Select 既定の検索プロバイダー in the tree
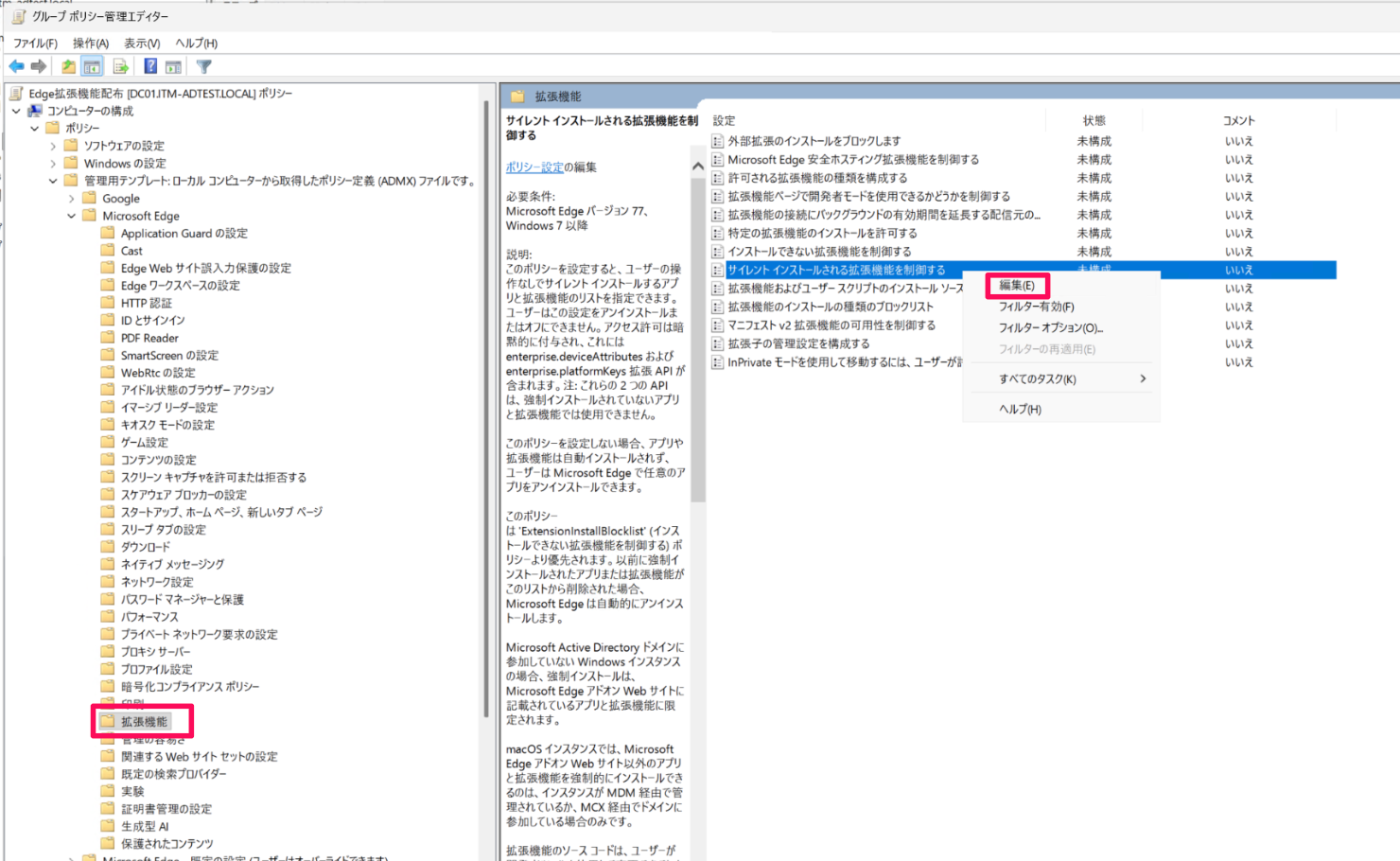 tap(174, 774)
